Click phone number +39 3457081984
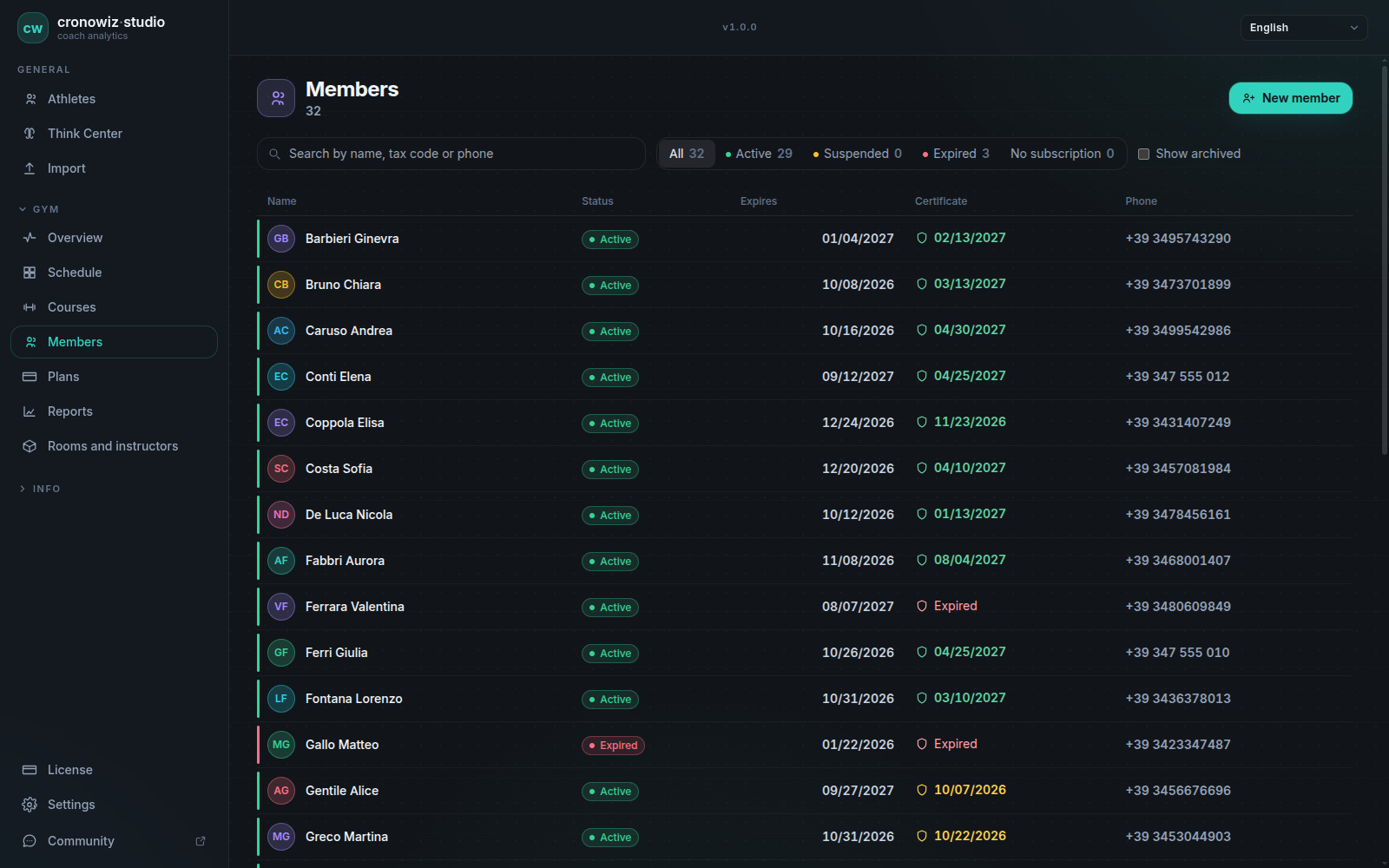 coord(1178,469)
